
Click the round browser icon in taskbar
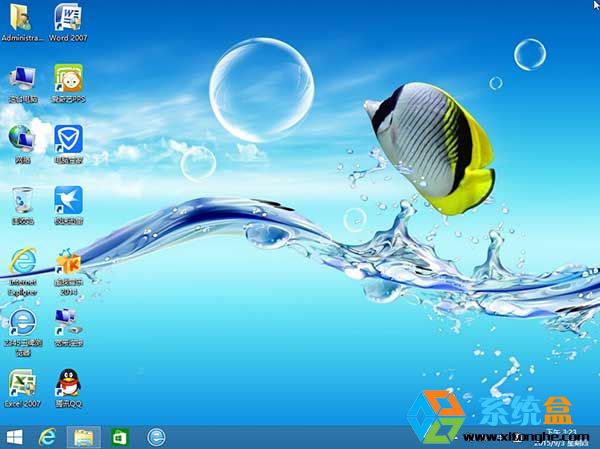point(156,437)
